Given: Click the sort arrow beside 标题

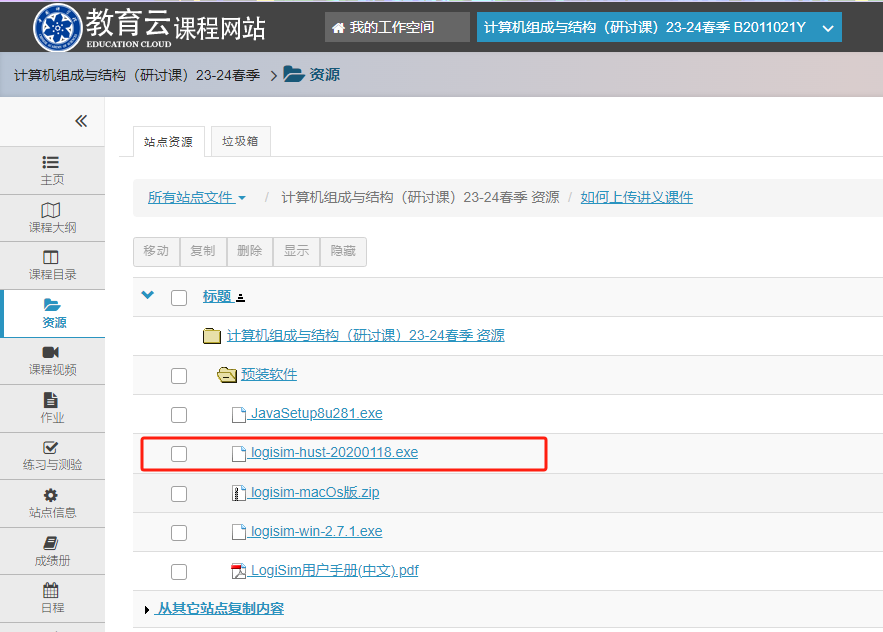Looking at the screenshot, I should [240, 297].
